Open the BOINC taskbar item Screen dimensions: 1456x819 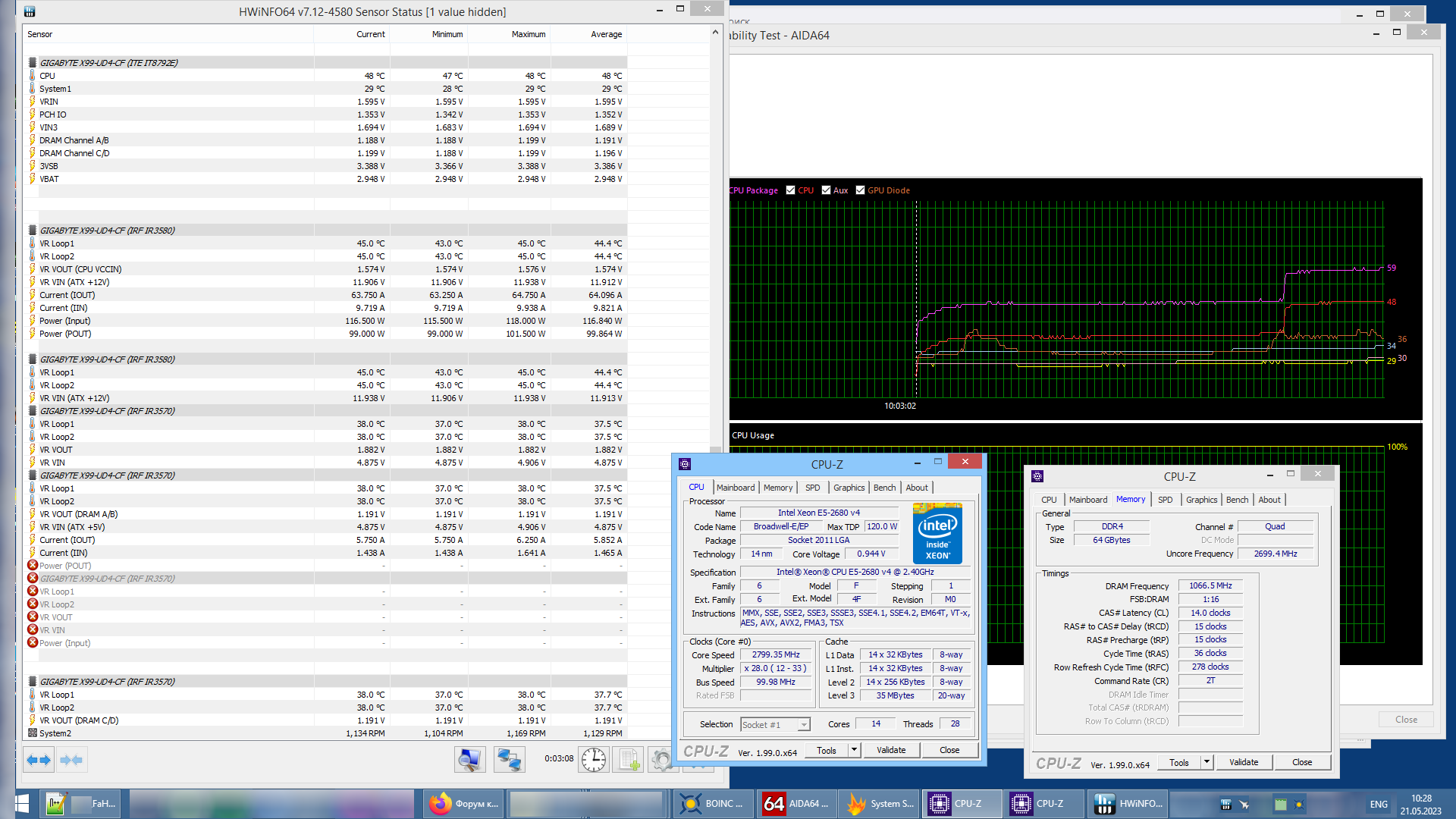click(x=713, y=804)
